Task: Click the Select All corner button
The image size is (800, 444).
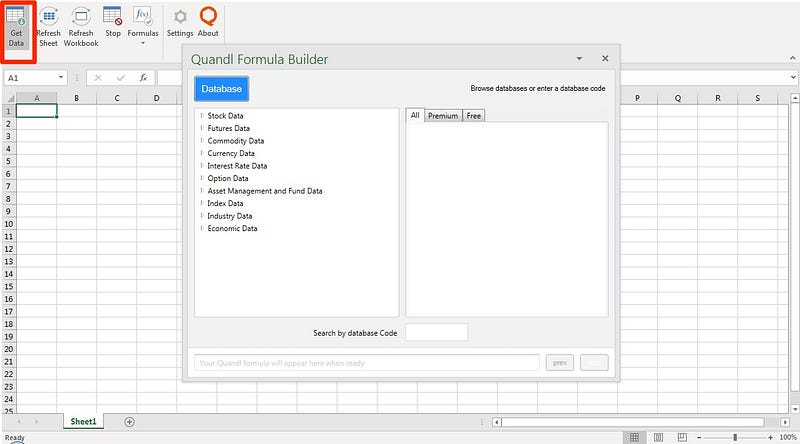Action: coord(9,98)
